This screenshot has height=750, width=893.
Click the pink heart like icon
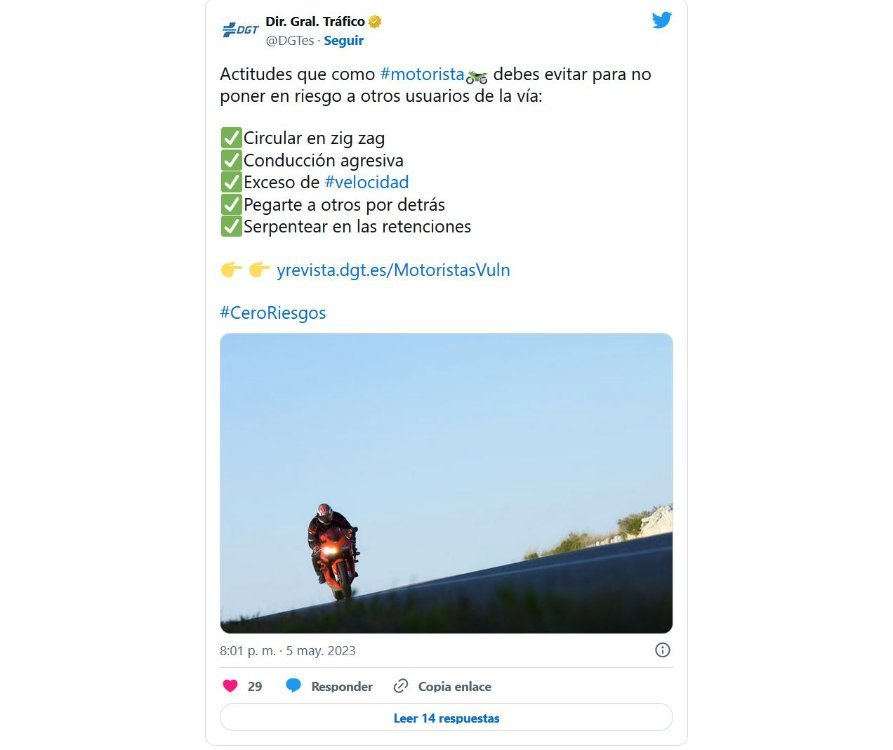230,686
